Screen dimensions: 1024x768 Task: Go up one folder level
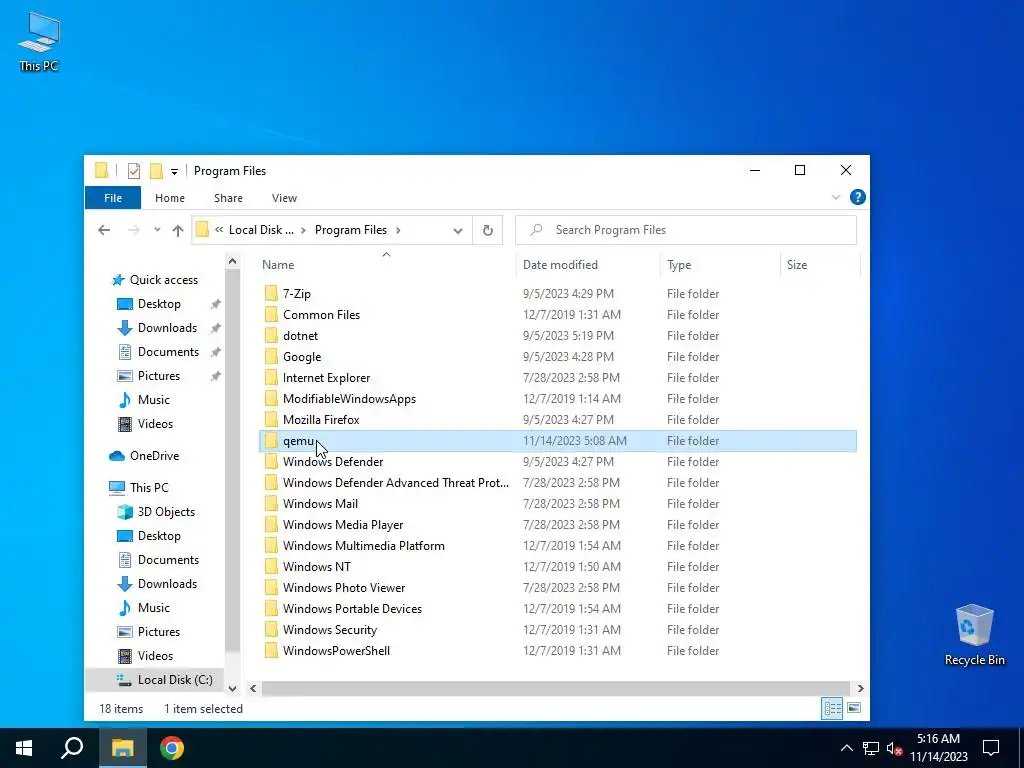(x=178, y=230)
